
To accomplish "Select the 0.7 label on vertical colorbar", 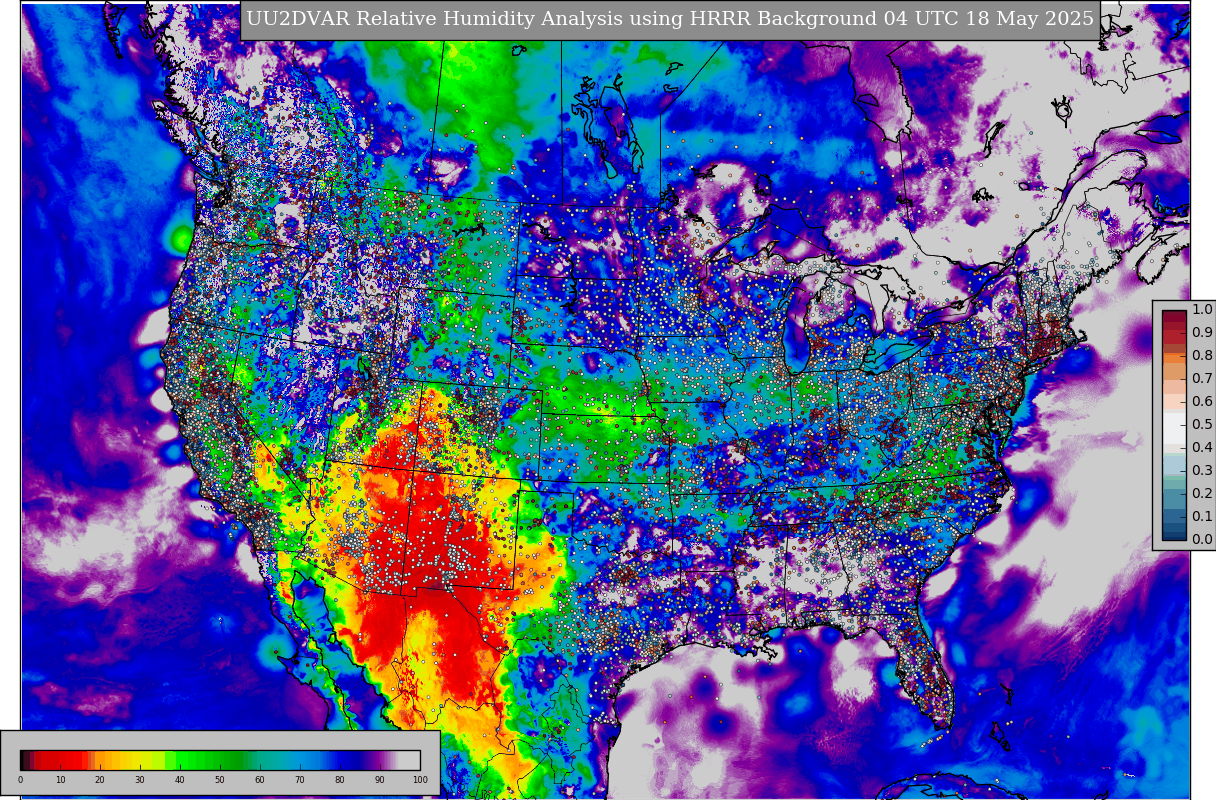I will 1202,379.
